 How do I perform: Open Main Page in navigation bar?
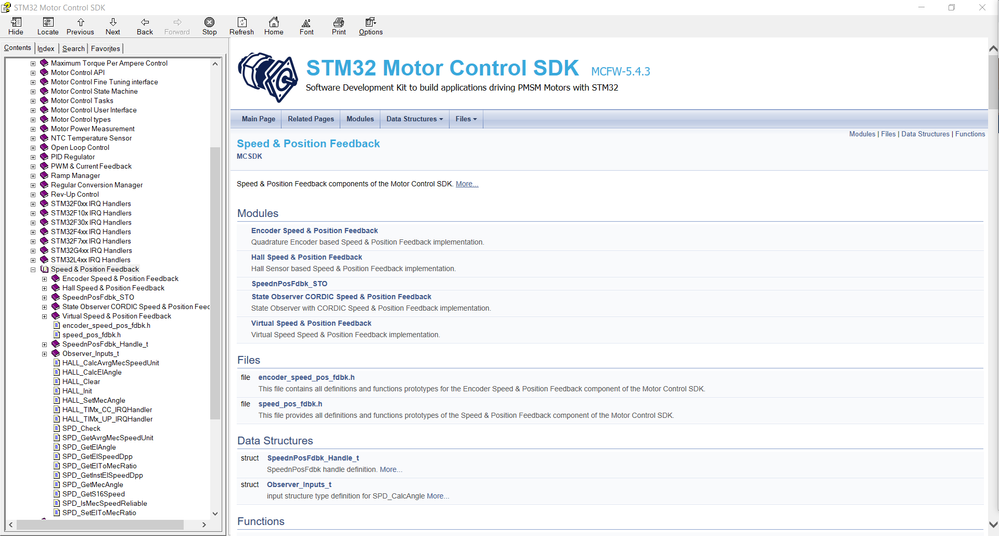[x=258, y=119]
